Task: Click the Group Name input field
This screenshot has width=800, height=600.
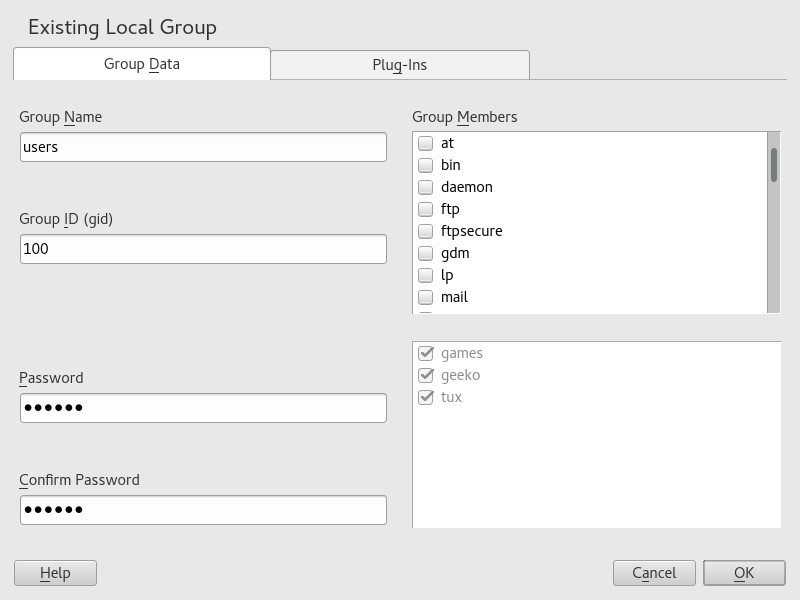Action: [203, 147]
